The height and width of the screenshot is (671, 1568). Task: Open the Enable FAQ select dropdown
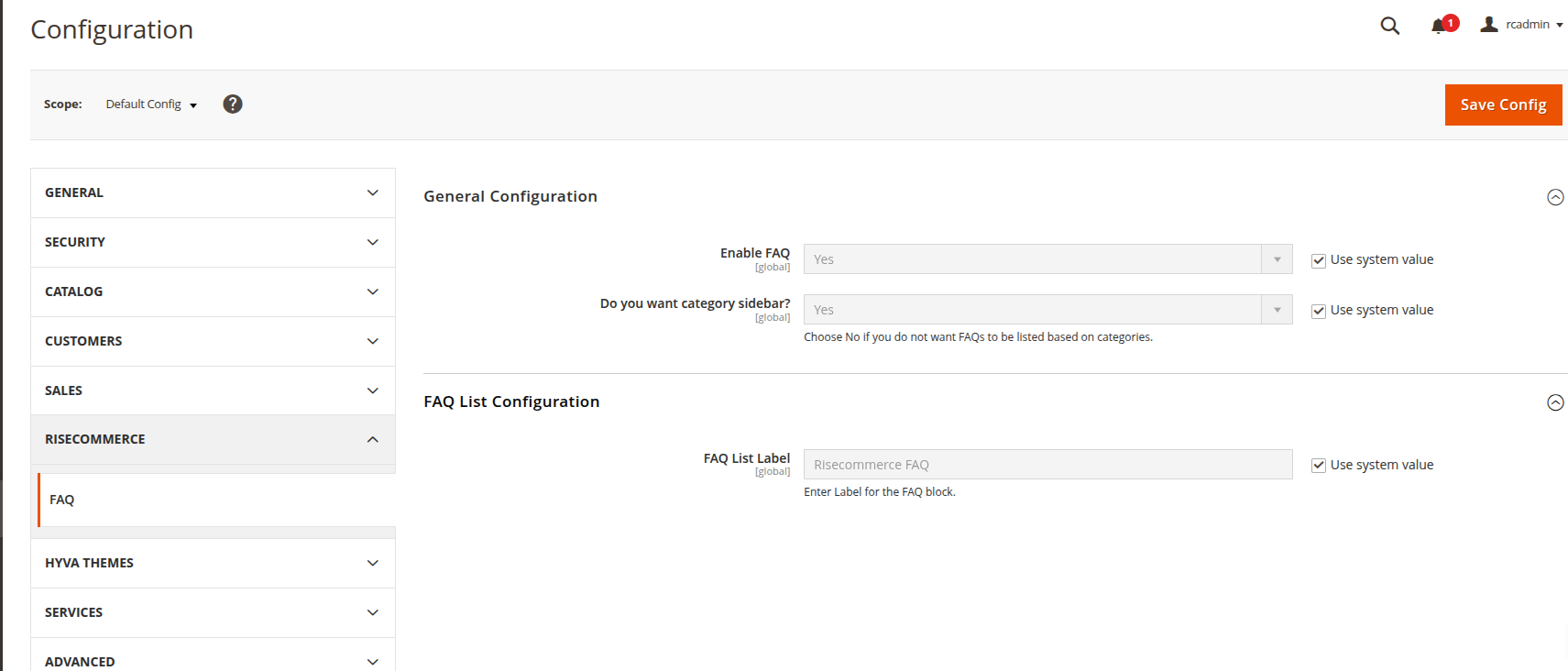(1047, 259)
